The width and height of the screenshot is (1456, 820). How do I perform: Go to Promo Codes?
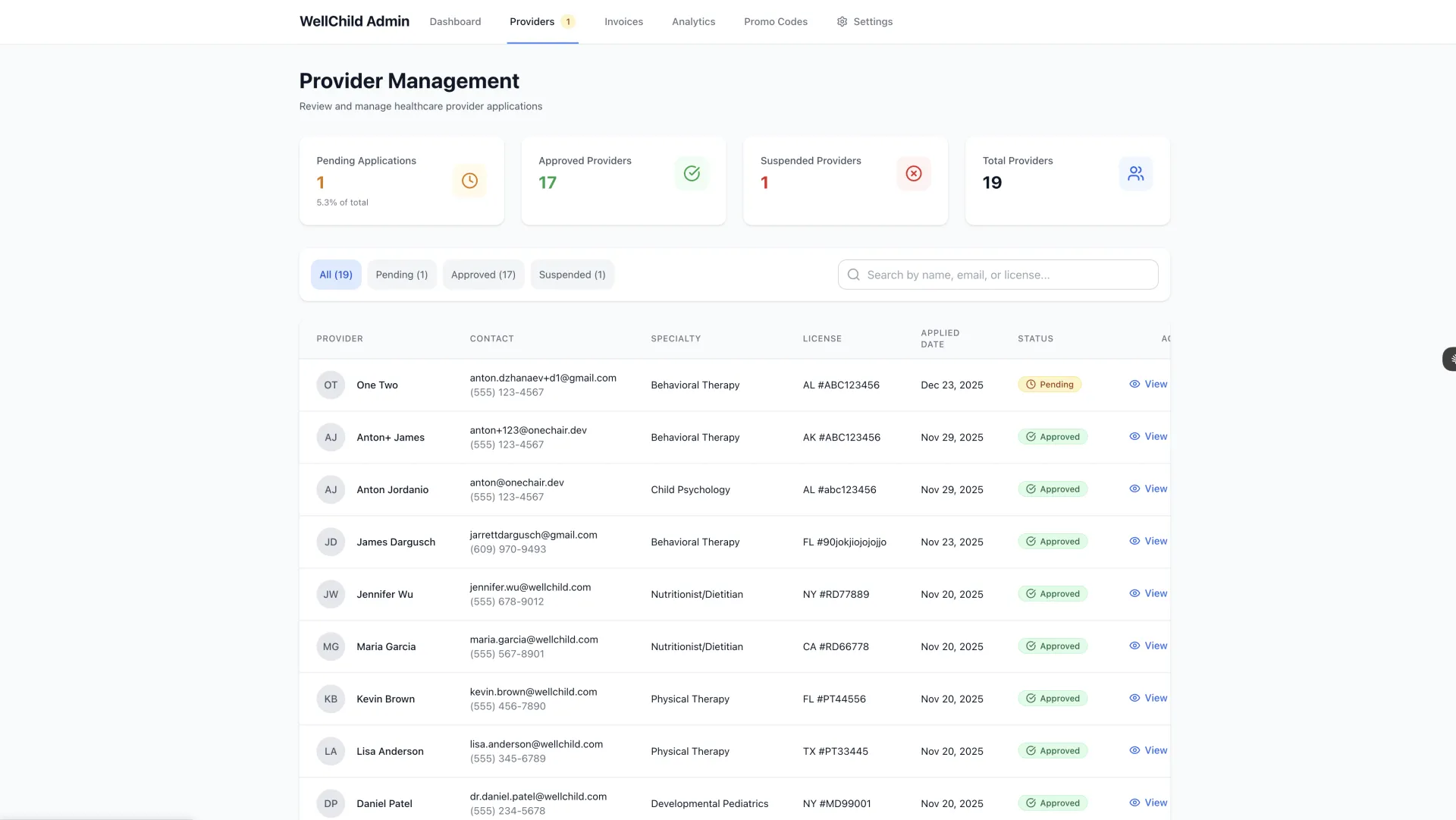coord(775,22)
